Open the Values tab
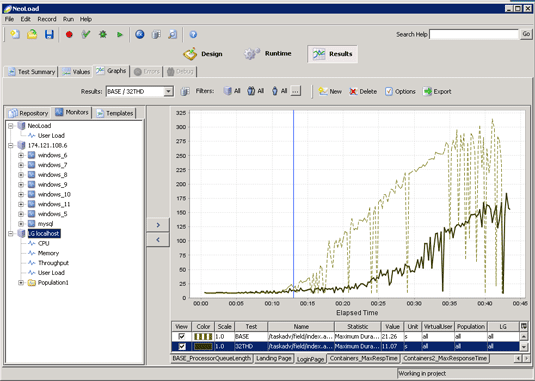Image resolution: width=535 pixels, height=381 pixels. (76, 72)
